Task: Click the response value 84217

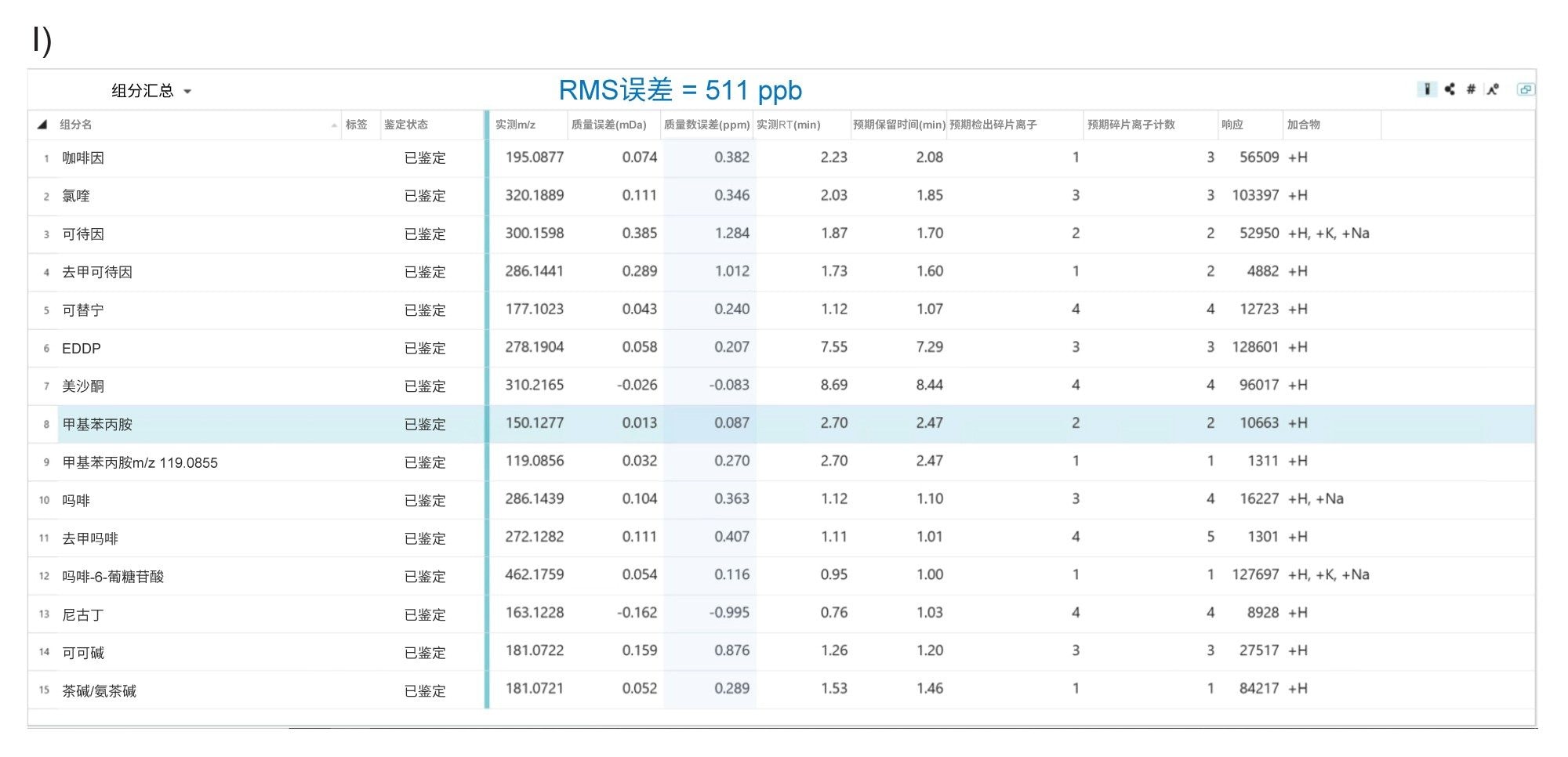Action: [1259, 689]
